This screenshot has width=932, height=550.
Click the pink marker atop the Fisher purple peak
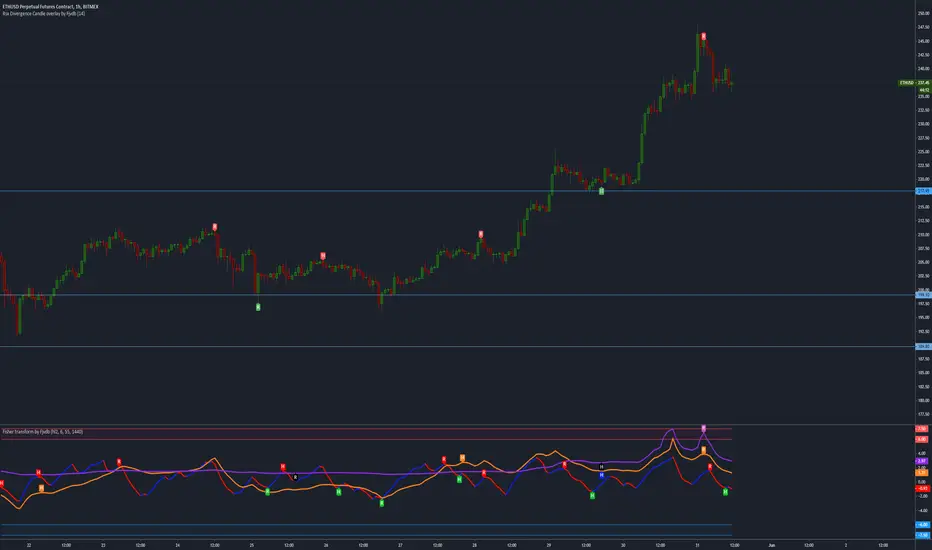click(704, 429)
